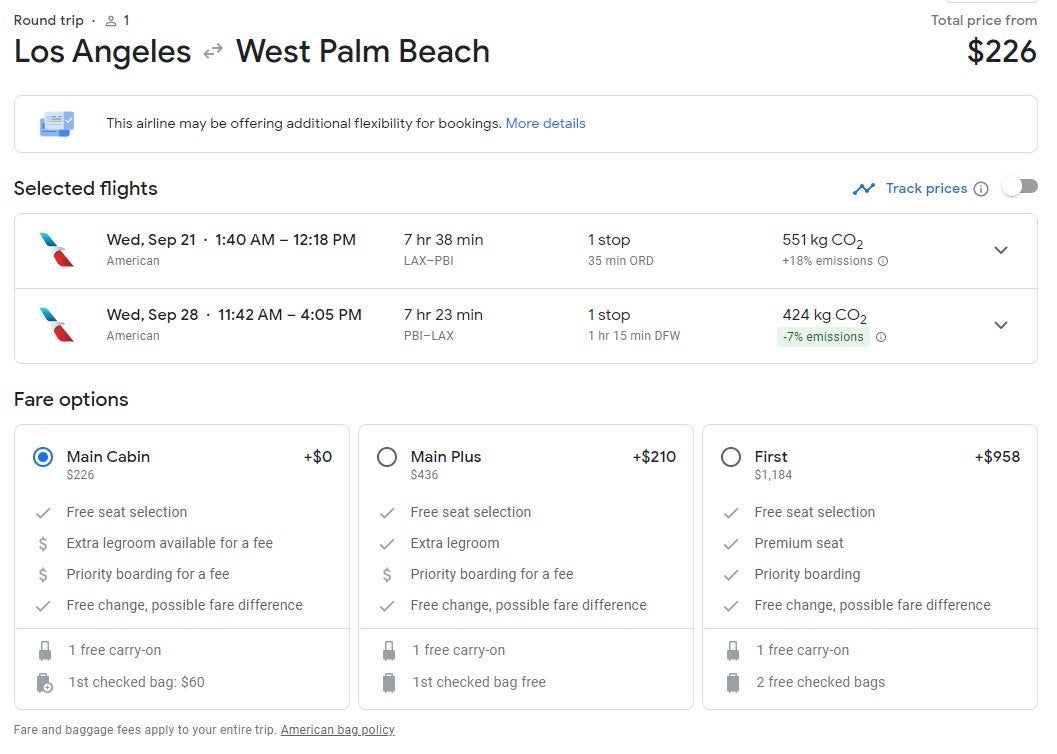Select the Main Cabin fare option

click(x=43, y=457)
